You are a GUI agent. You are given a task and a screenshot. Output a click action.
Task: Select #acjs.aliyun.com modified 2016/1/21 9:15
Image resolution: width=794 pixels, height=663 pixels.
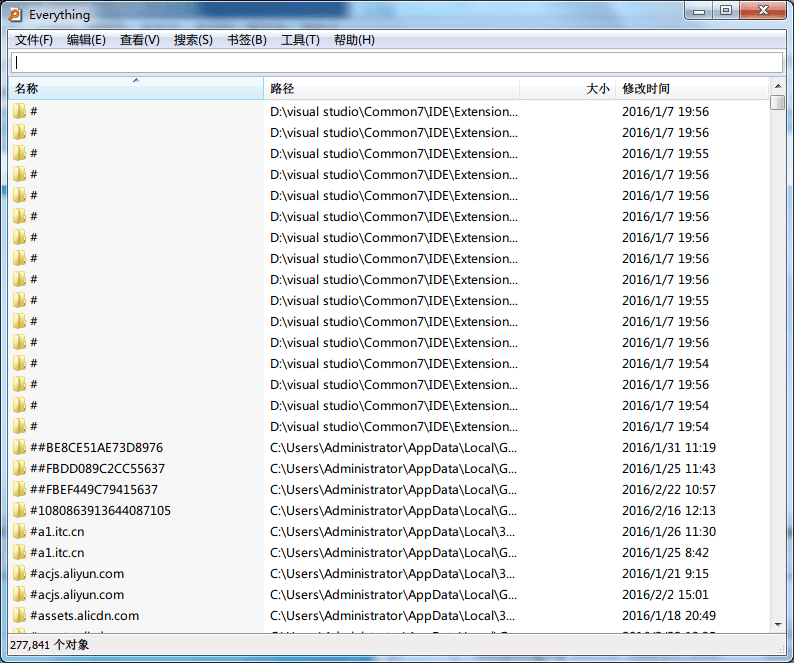coord(77,574)
